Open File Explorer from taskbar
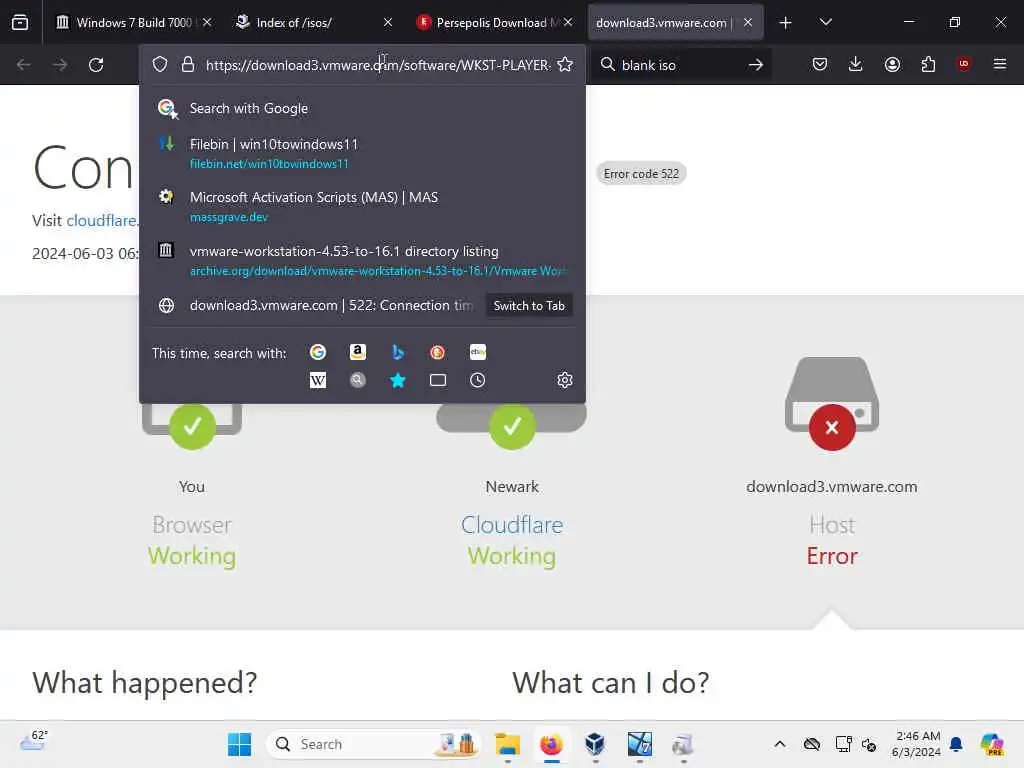The image size is (1024, 768). click(x=507, y=744)
